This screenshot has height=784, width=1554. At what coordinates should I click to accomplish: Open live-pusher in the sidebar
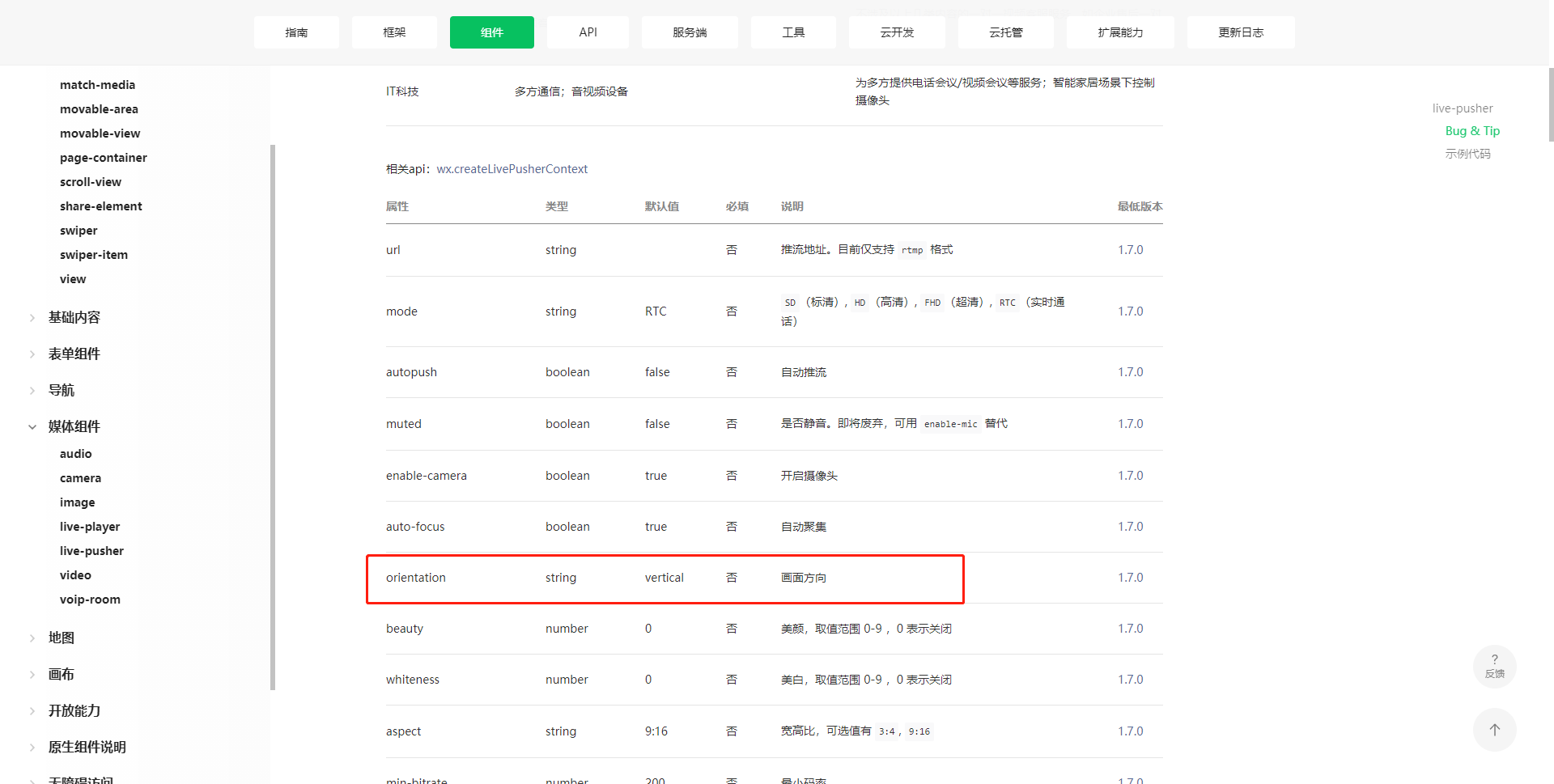91,551
